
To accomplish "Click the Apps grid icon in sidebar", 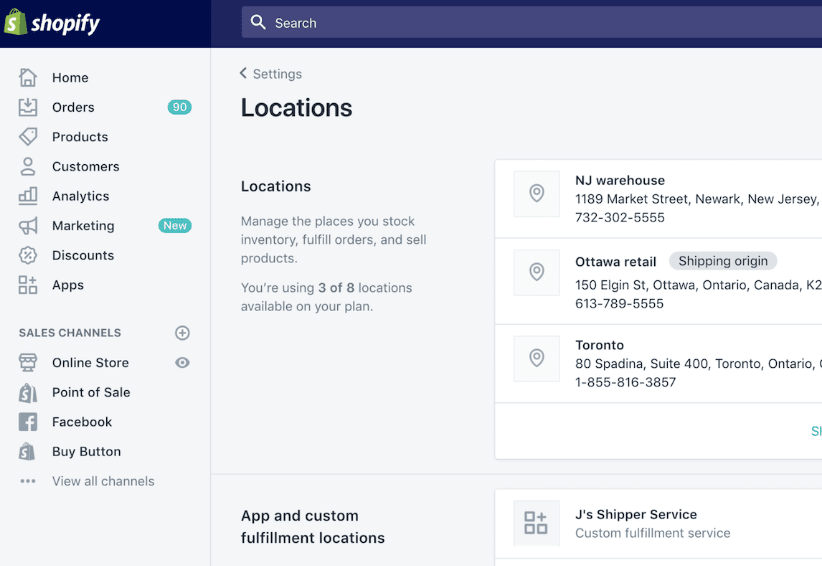I will [x=28, y=285].
